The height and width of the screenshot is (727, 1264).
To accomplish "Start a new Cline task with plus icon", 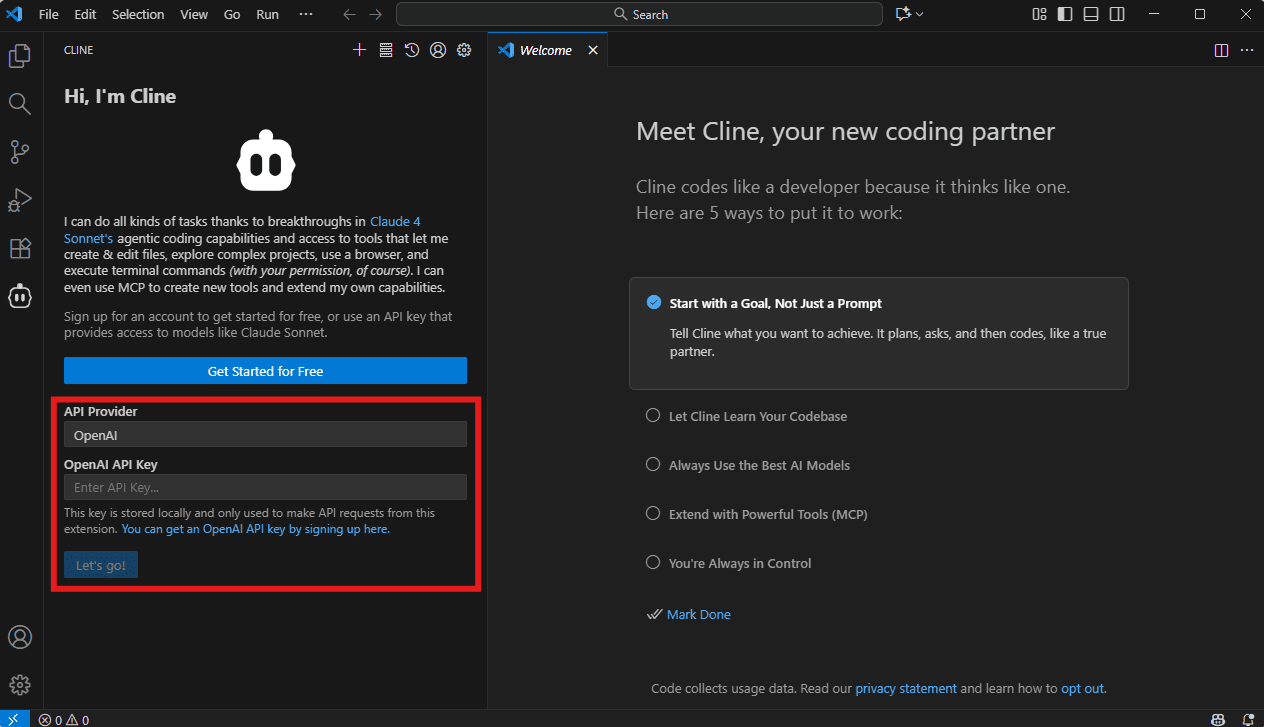I will coord(360,50).
